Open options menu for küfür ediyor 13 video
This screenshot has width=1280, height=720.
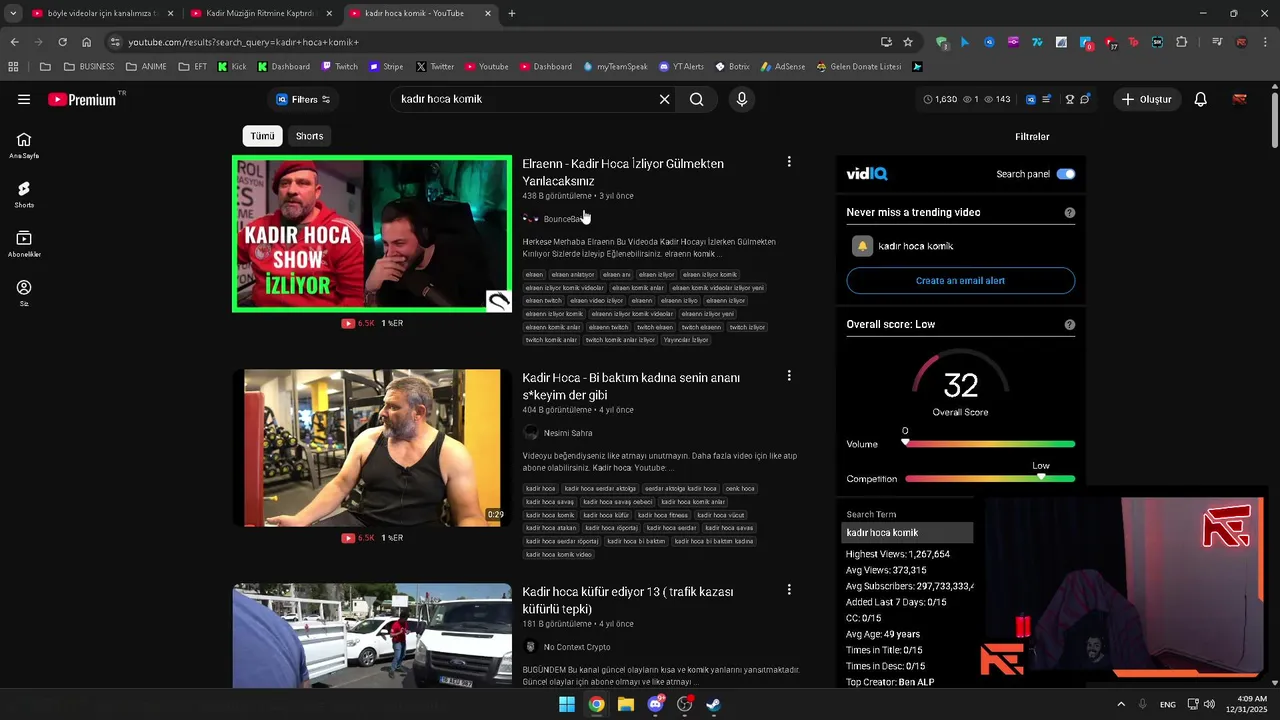(x=789, y=590)
